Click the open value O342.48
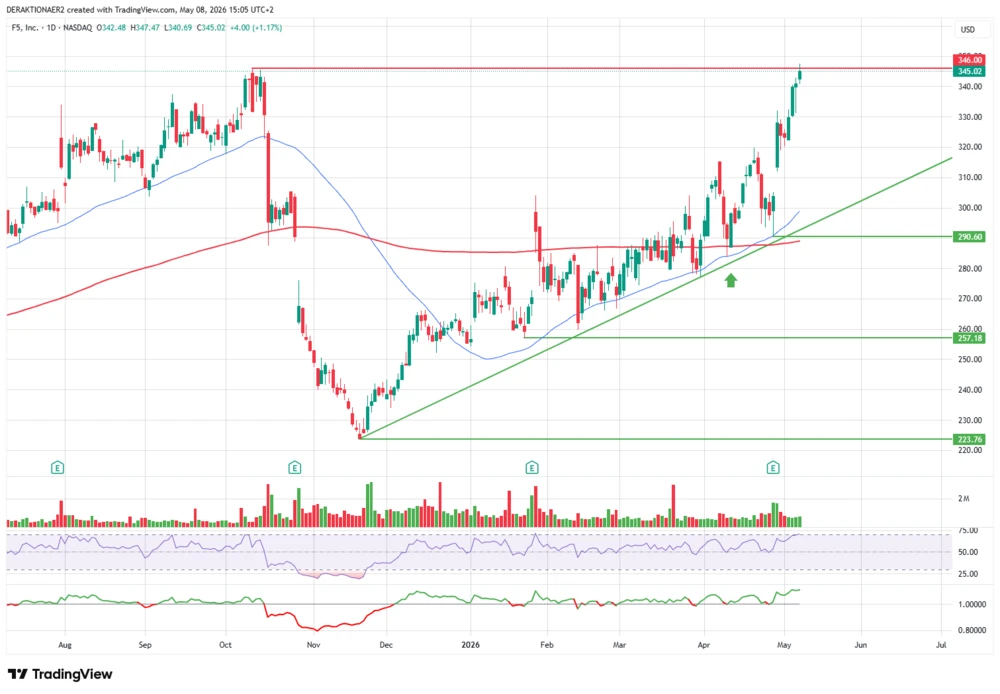Image resolution: width=1000 pixels, height=694 pixels. click(x=111, y=28)
